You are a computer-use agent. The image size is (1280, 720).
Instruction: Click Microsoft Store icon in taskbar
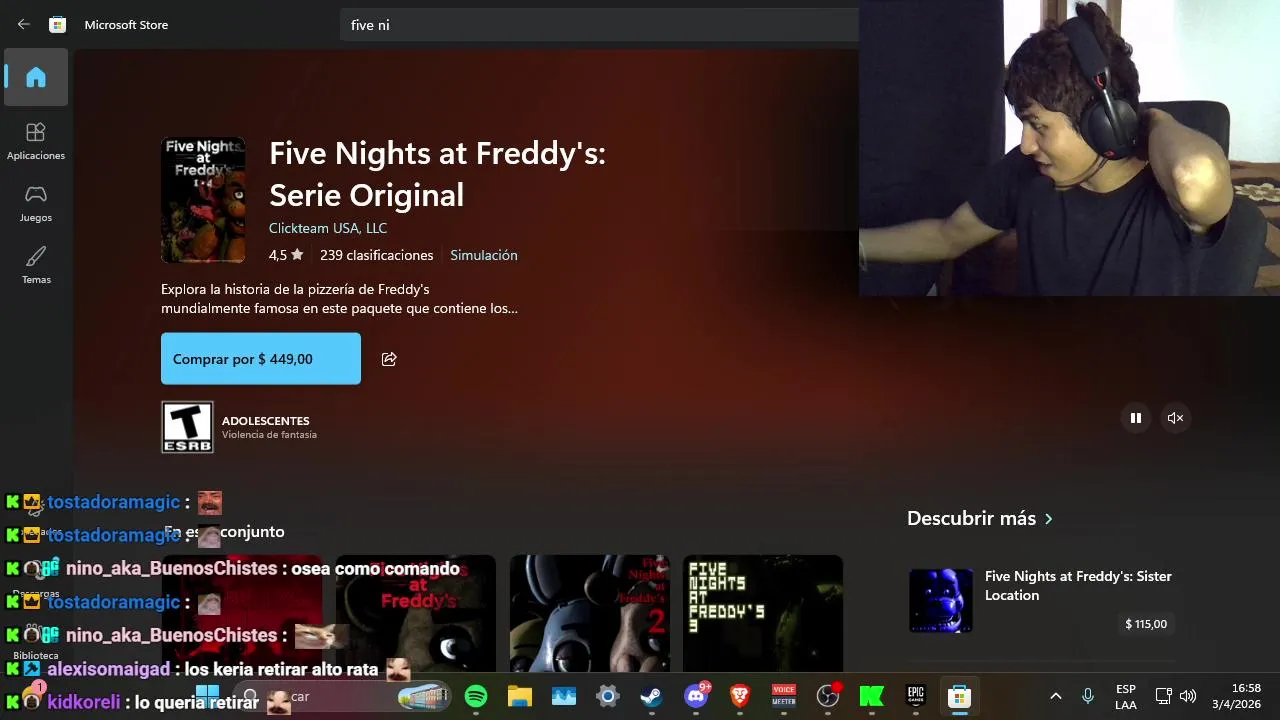[960, 696]
